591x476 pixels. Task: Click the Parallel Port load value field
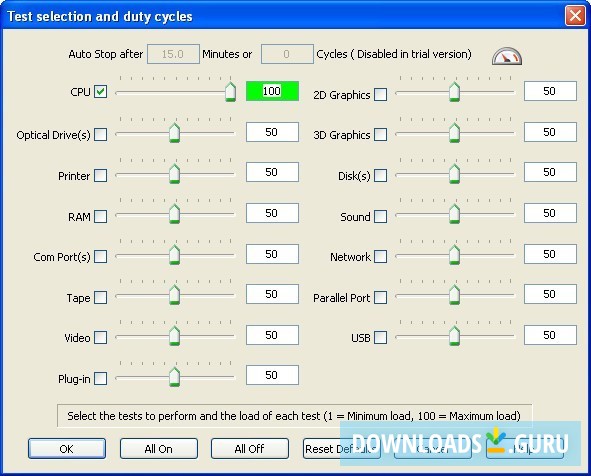coord(550,294)
